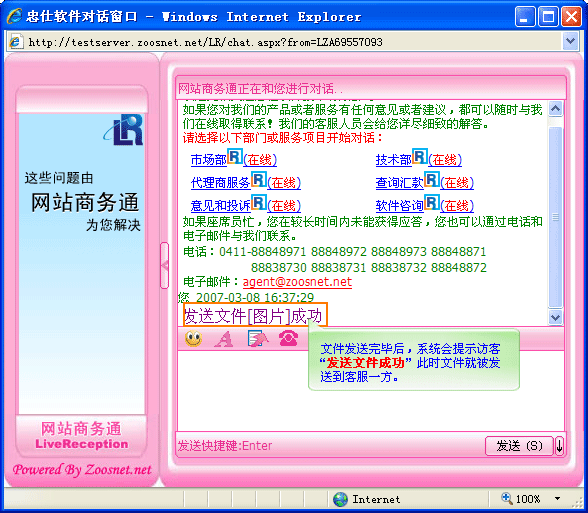The width and height of the screenshot is (588, 513).
Task: Click the chat scrollbar down arrow
Action: pyautogui.click(x=555, y=318)
